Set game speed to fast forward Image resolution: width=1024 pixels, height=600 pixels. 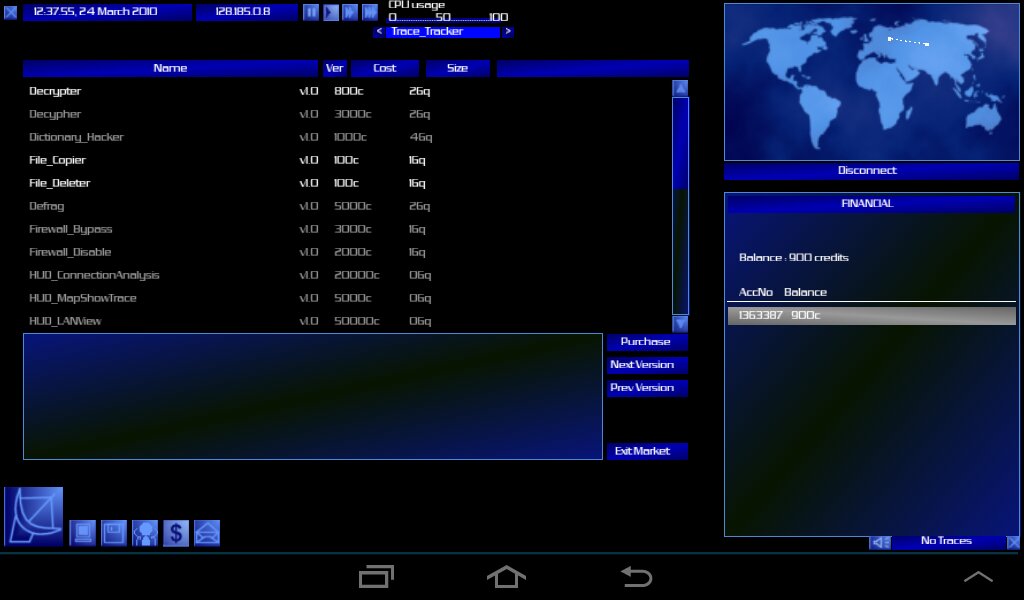tap(350, 12)
